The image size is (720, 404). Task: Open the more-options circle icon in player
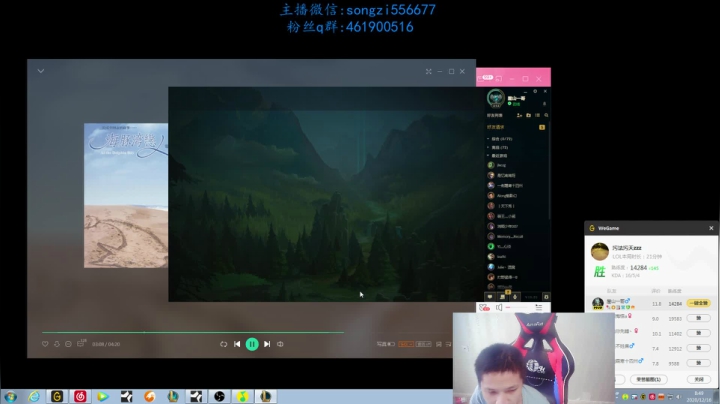click(68, 344)
